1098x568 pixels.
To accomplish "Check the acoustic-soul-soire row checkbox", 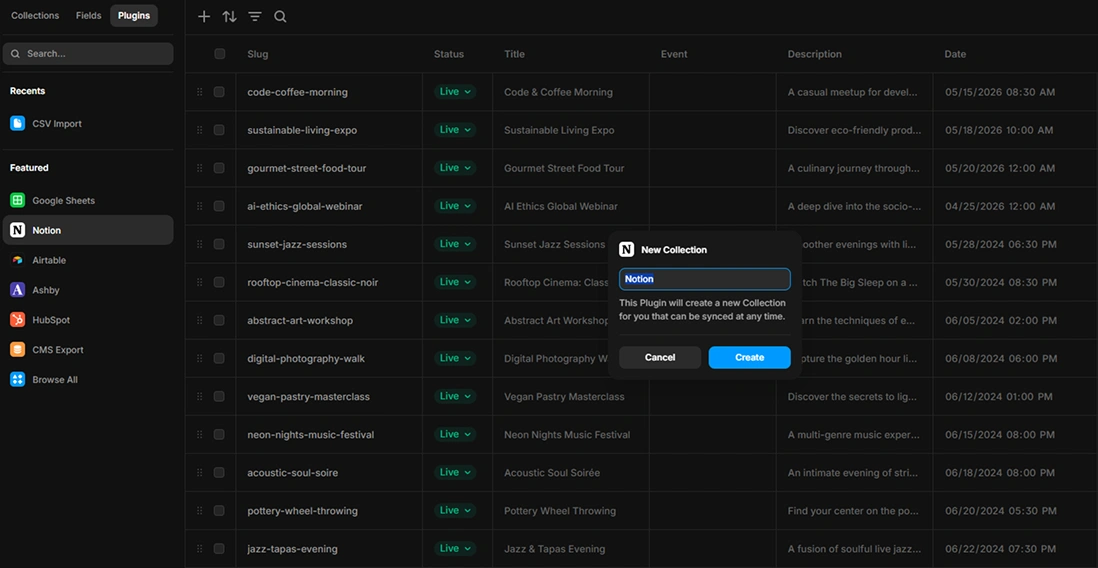I will coord(219,473).
